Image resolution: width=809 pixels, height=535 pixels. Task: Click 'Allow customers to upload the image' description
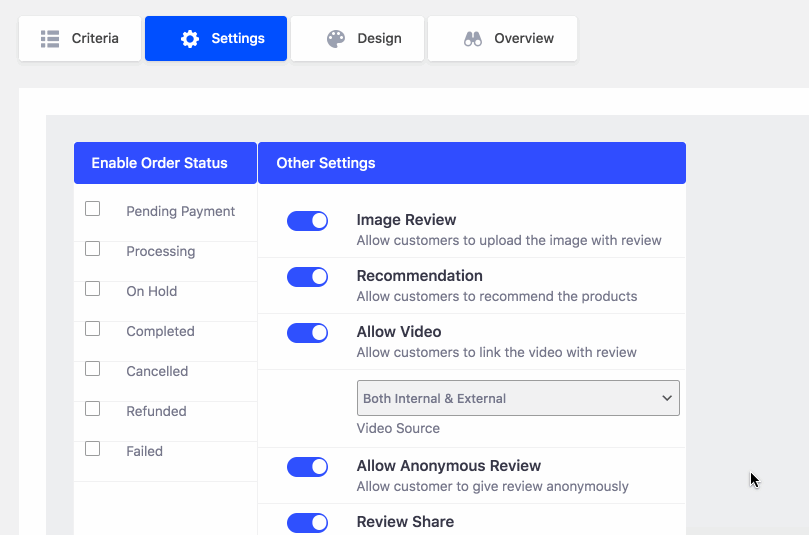tap(509, 240)
